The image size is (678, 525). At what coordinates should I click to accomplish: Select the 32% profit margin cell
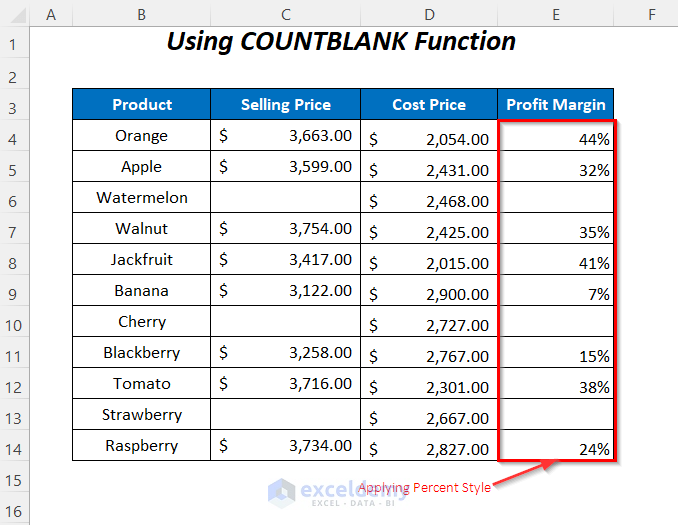[x=556, y=166]
